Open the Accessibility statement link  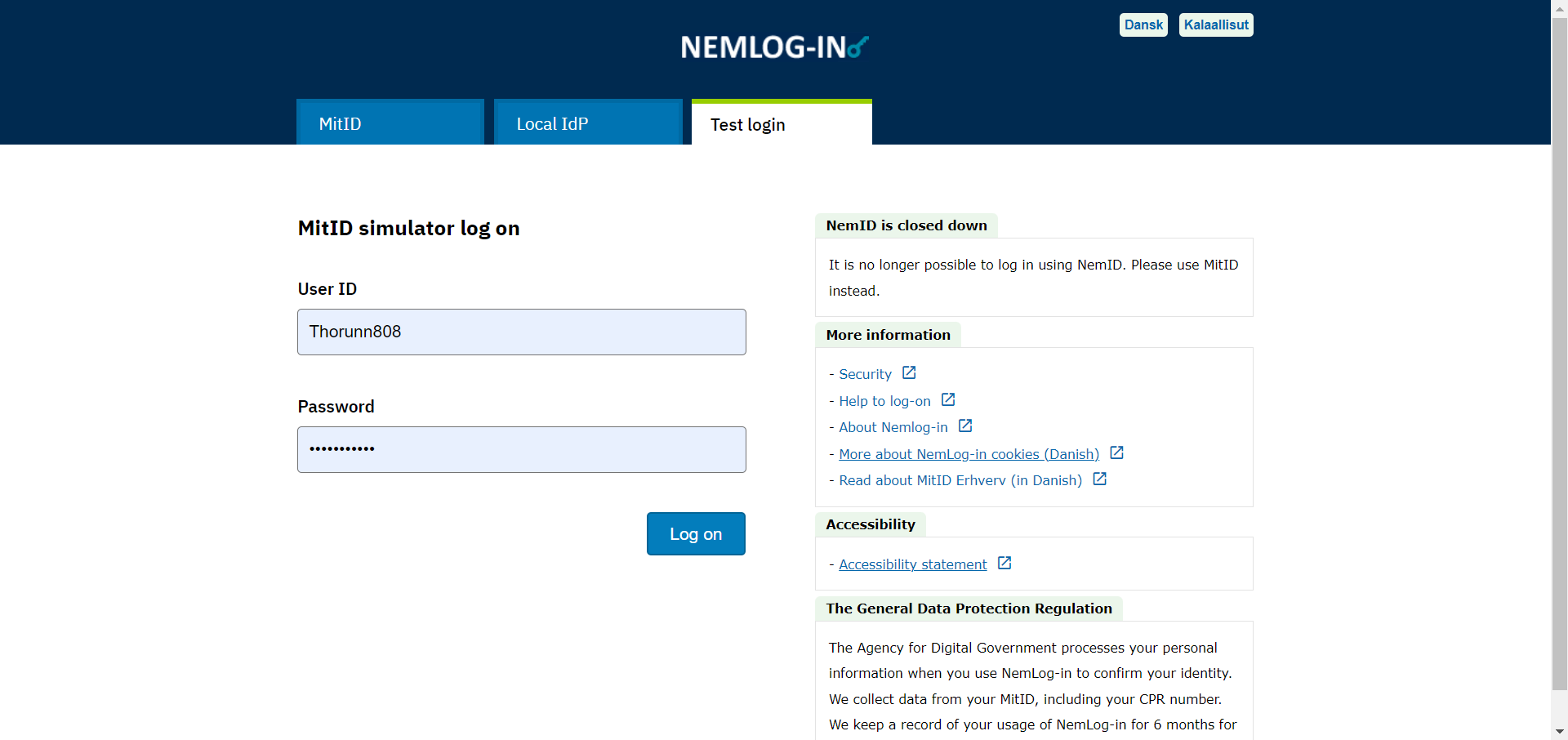click(x=912, y=564)
